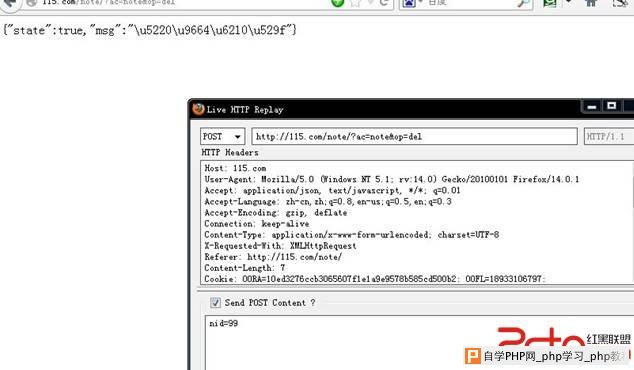Viewport: 634px width, 370px height.
Task: Click inside the HTTP Headers text area
Action: click(417, 223)
